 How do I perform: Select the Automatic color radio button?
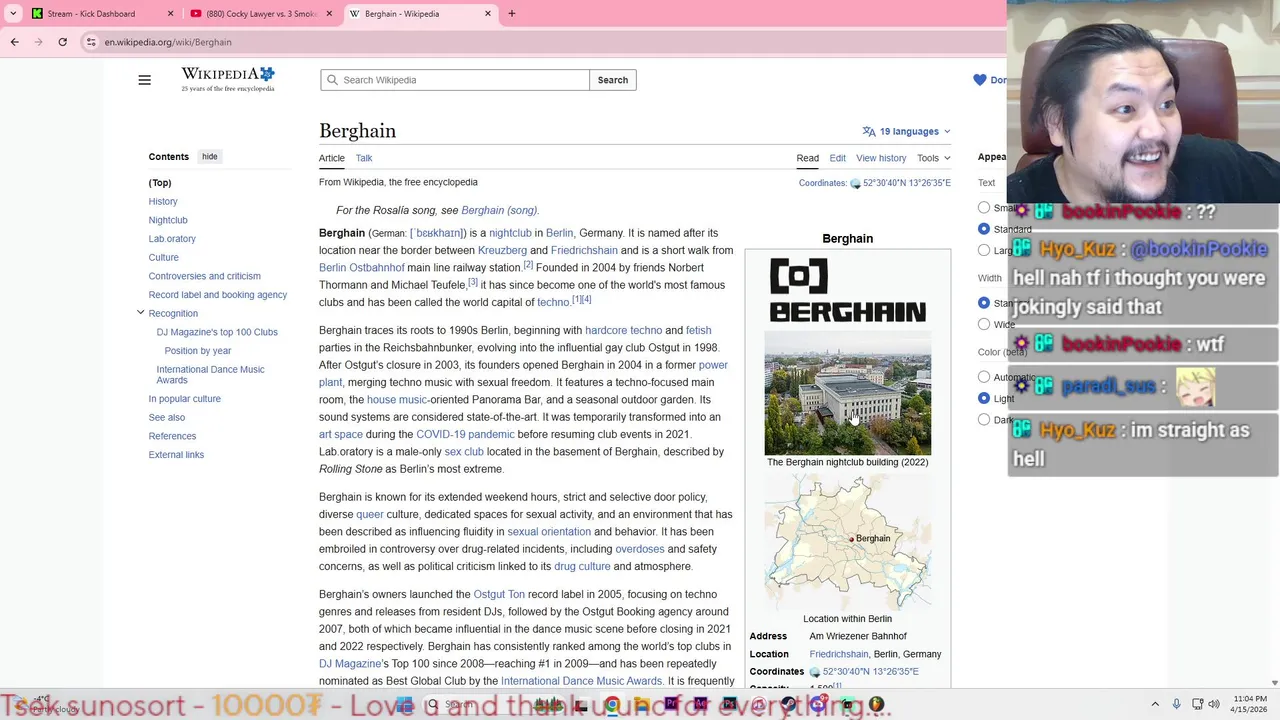pyautogui.click(x=984, y=377)
